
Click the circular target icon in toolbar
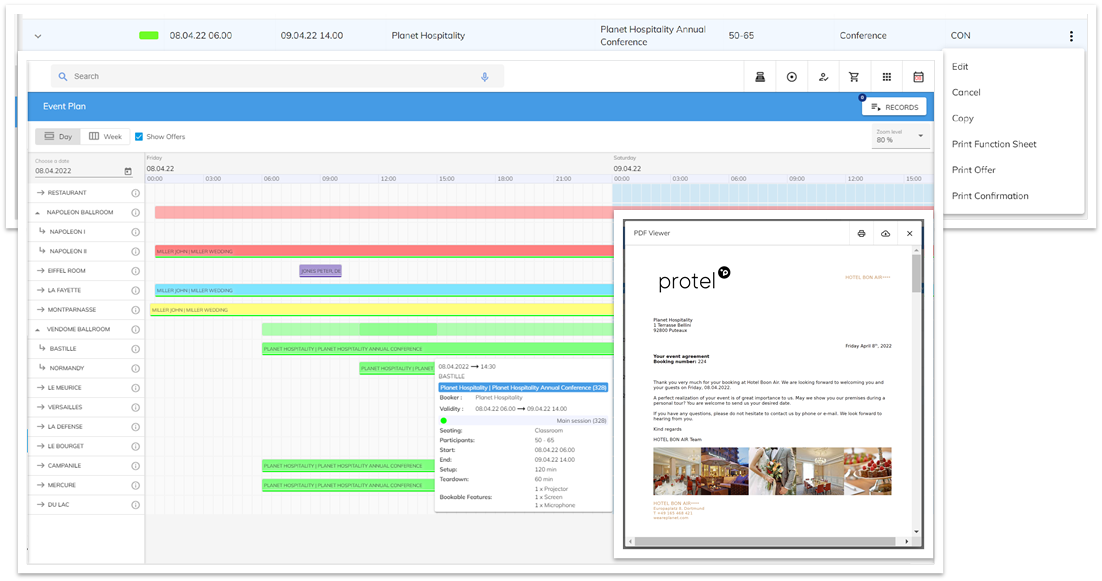coord(791,77)
